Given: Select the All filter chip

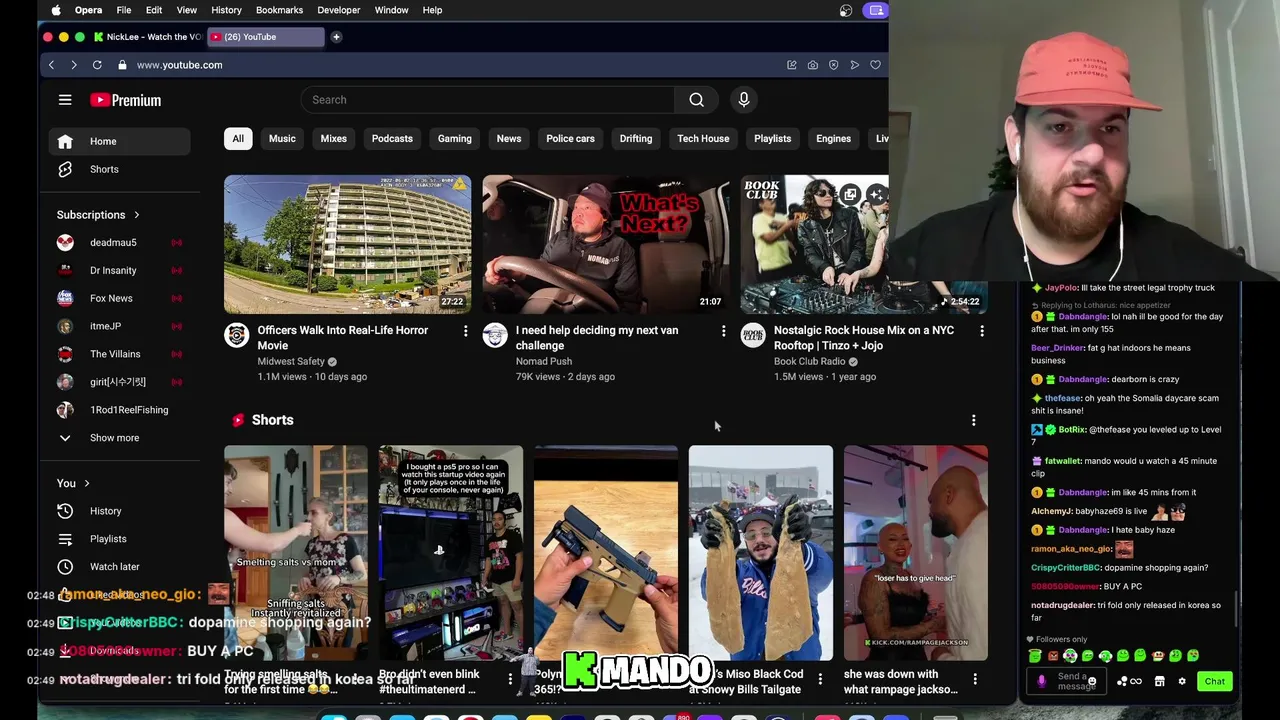Looking at the screenshot, I should pyautogui.click(x=238, y=139).
